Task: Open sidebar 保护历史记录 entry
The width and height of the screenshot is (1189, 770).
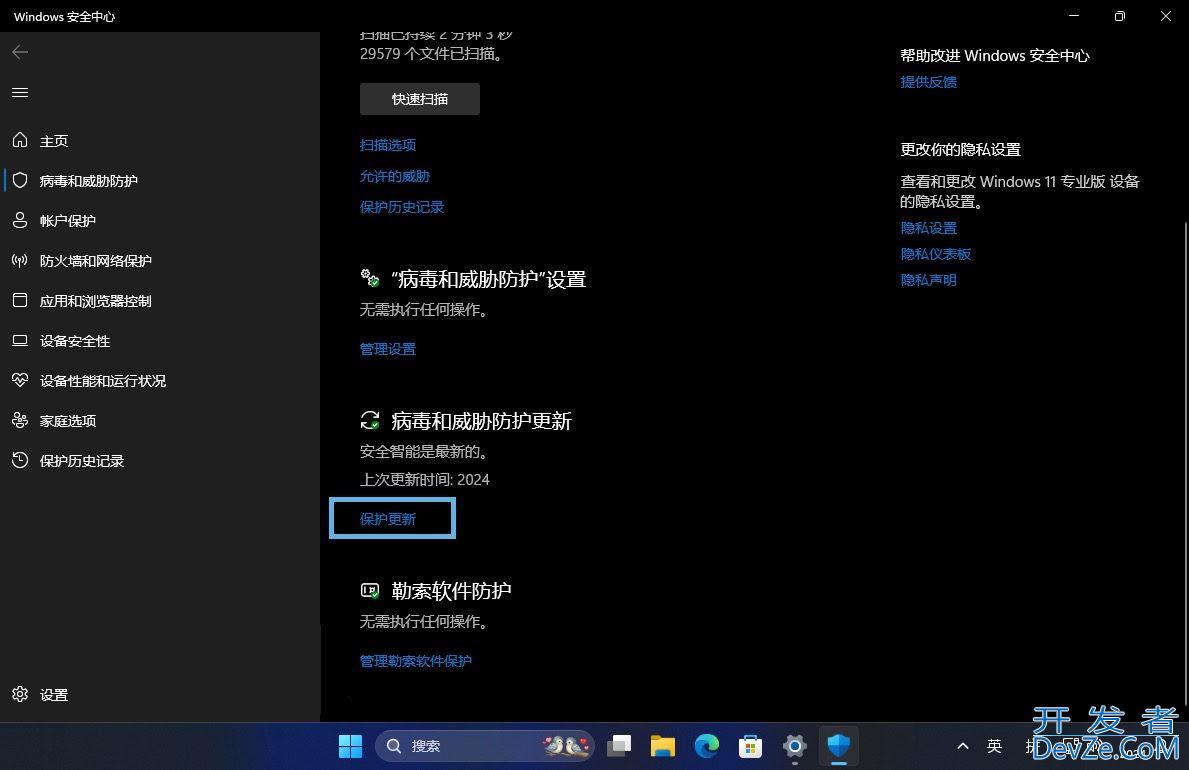Action: tap(82, 461)
